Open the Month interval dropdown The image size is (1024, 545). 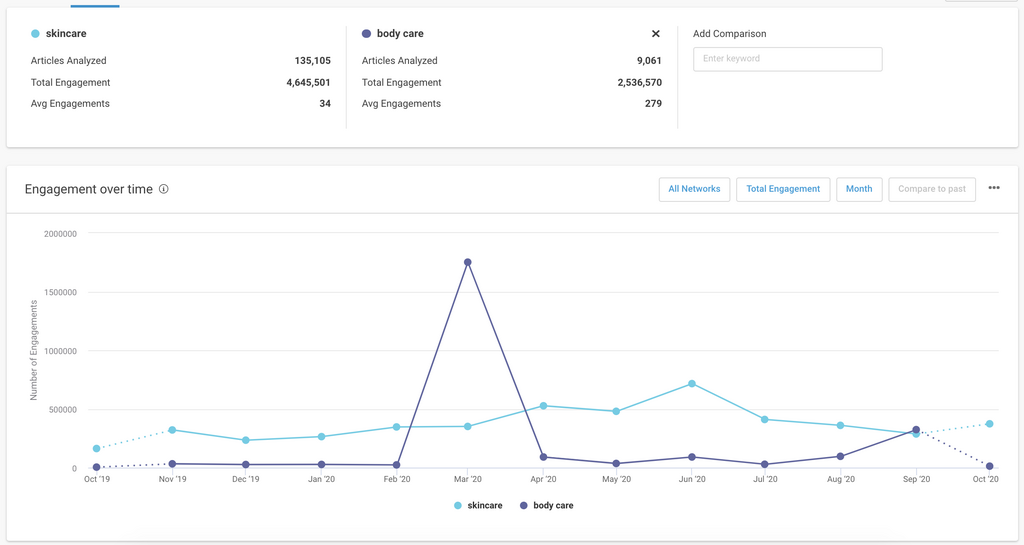(858, 189)
